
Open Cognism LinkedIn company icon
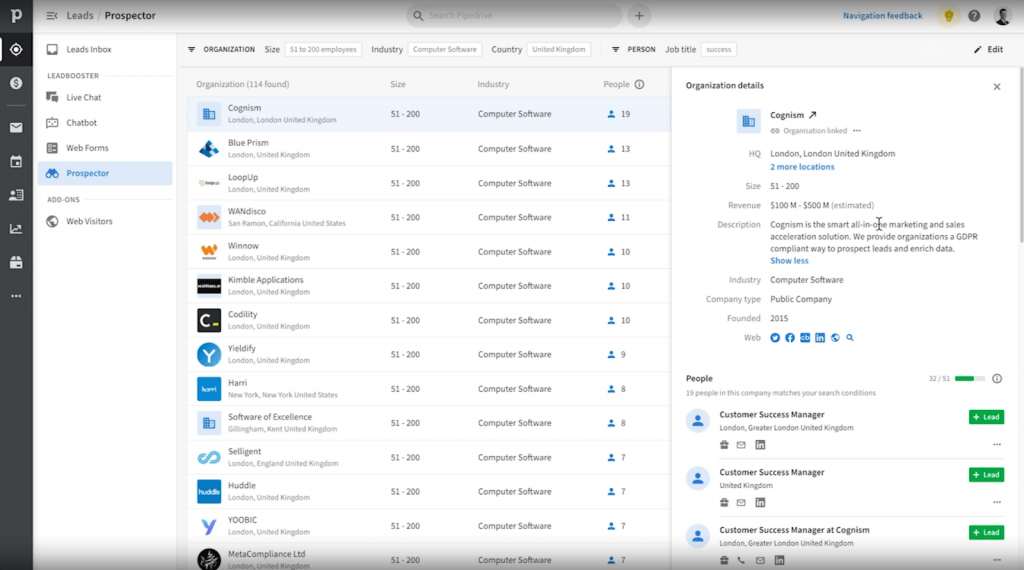(x=820, y=338)
